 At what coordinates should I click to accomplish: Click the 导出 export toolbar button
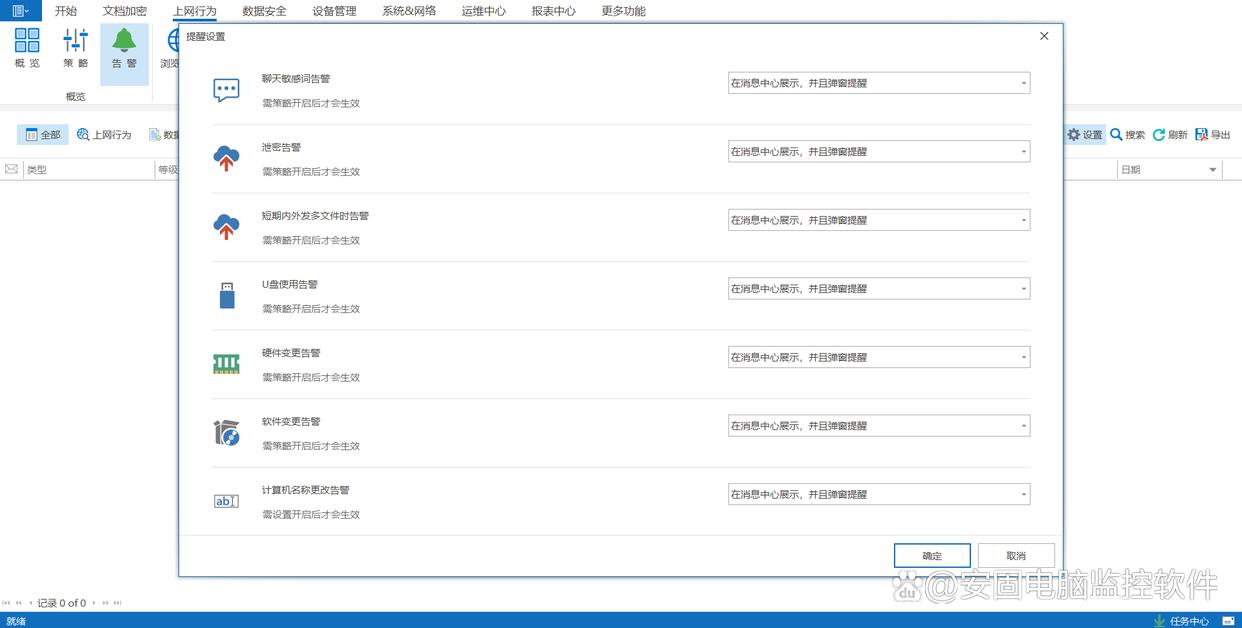coord(1213,135)
